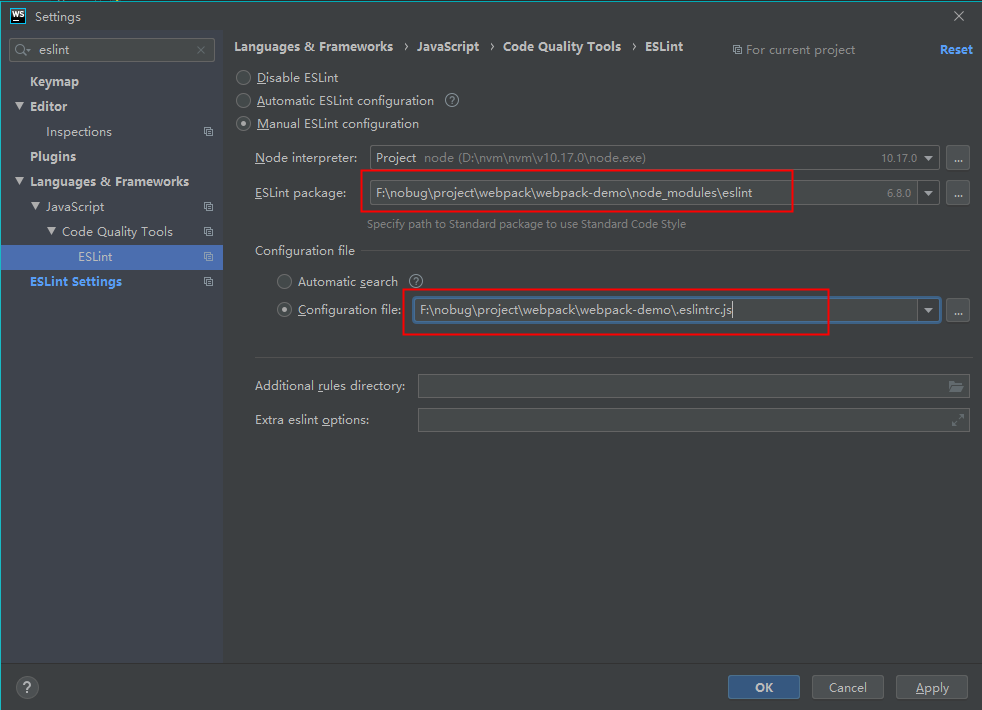Open the Node interpreter dropdown arrow
The image size is (982, 710).
pos(928,158)
